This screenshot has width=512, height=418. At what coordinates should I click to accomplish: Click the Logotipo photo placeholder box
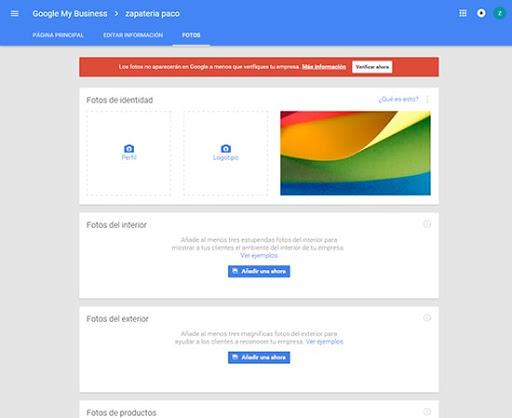tap(226, 153)
